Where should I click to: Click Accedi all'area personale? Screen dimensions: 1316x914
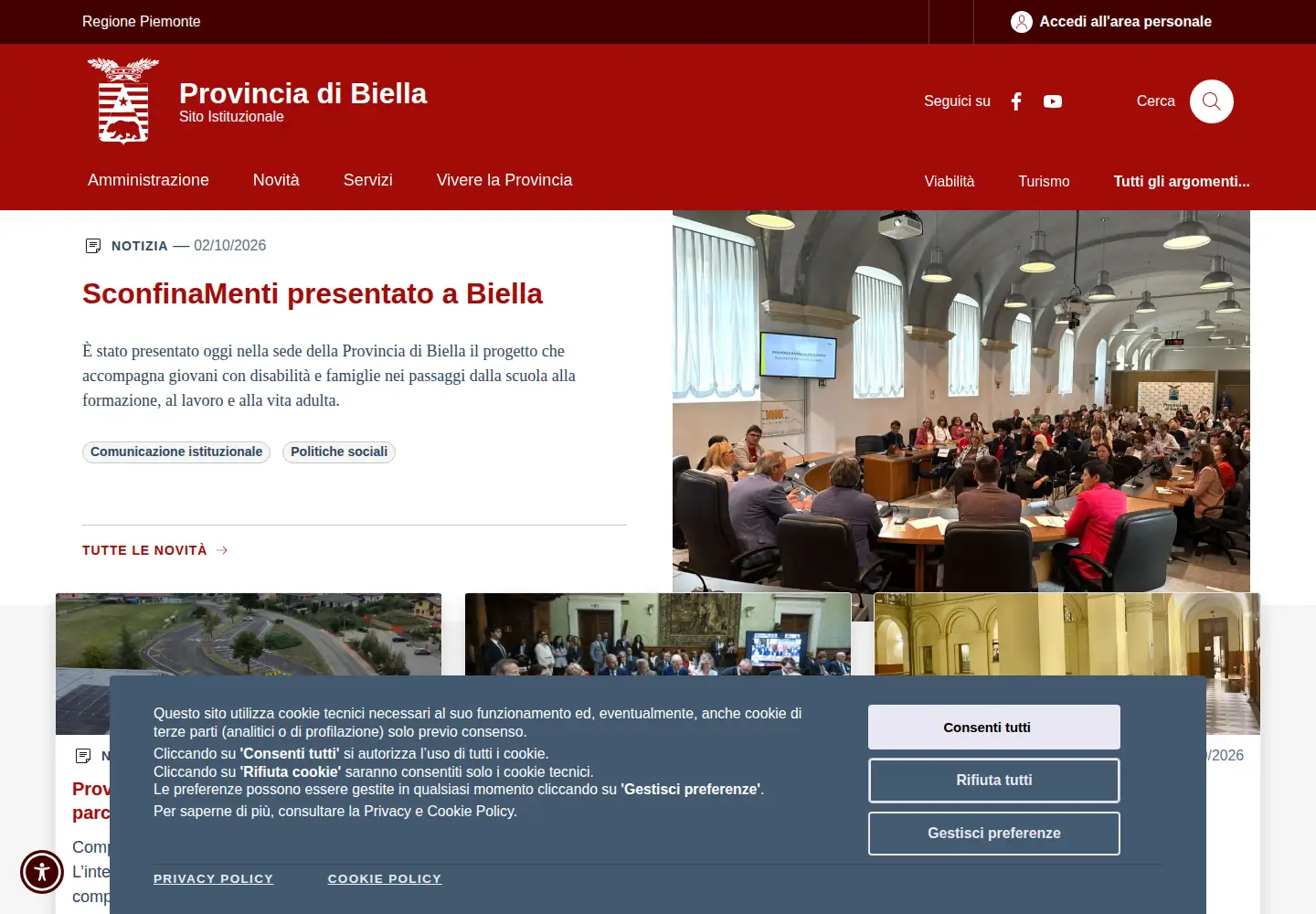pyautogui.click(x=1125, y=21)
